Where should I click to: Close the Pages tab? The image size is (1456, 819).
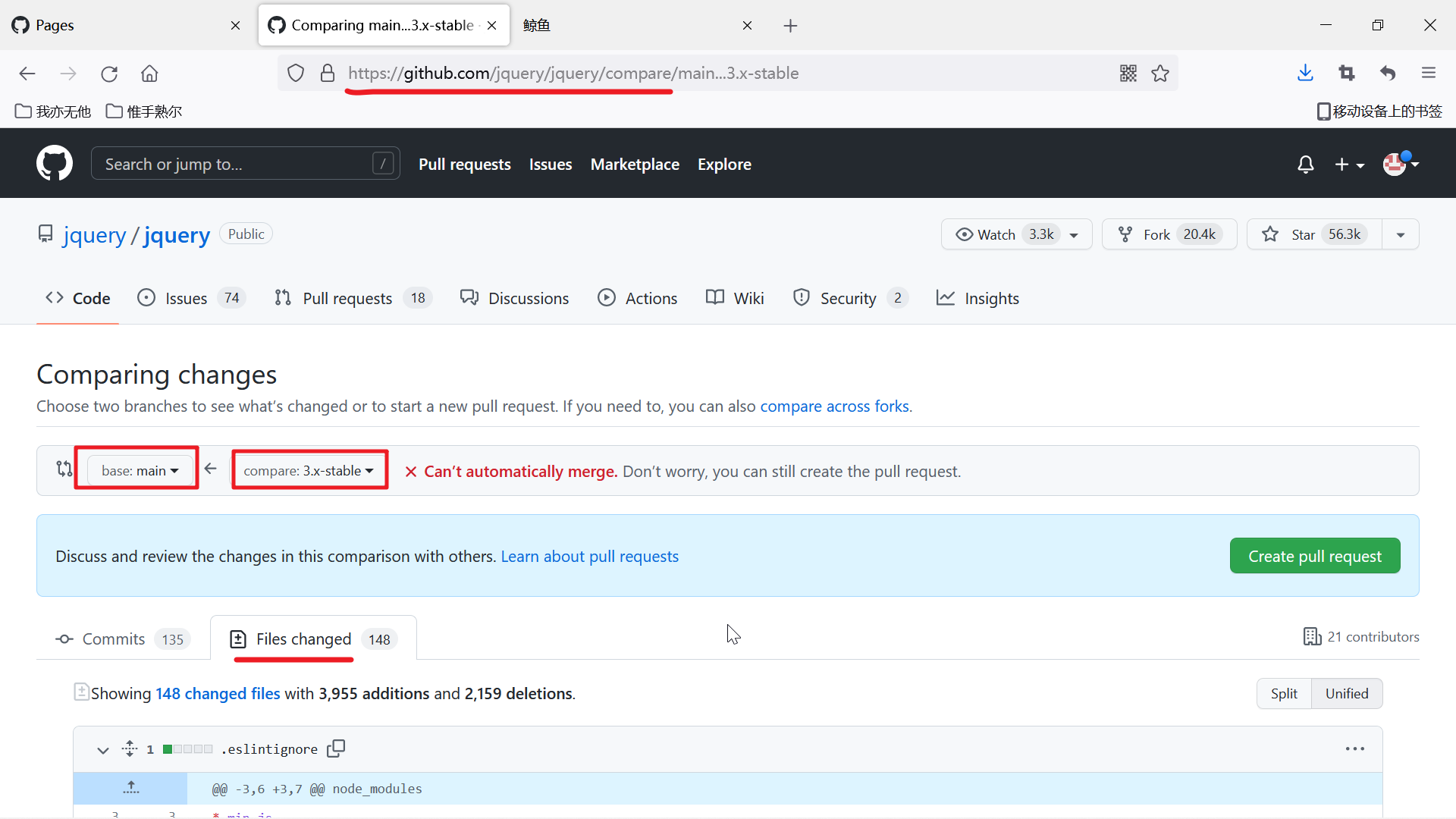[x=235, y=26]
